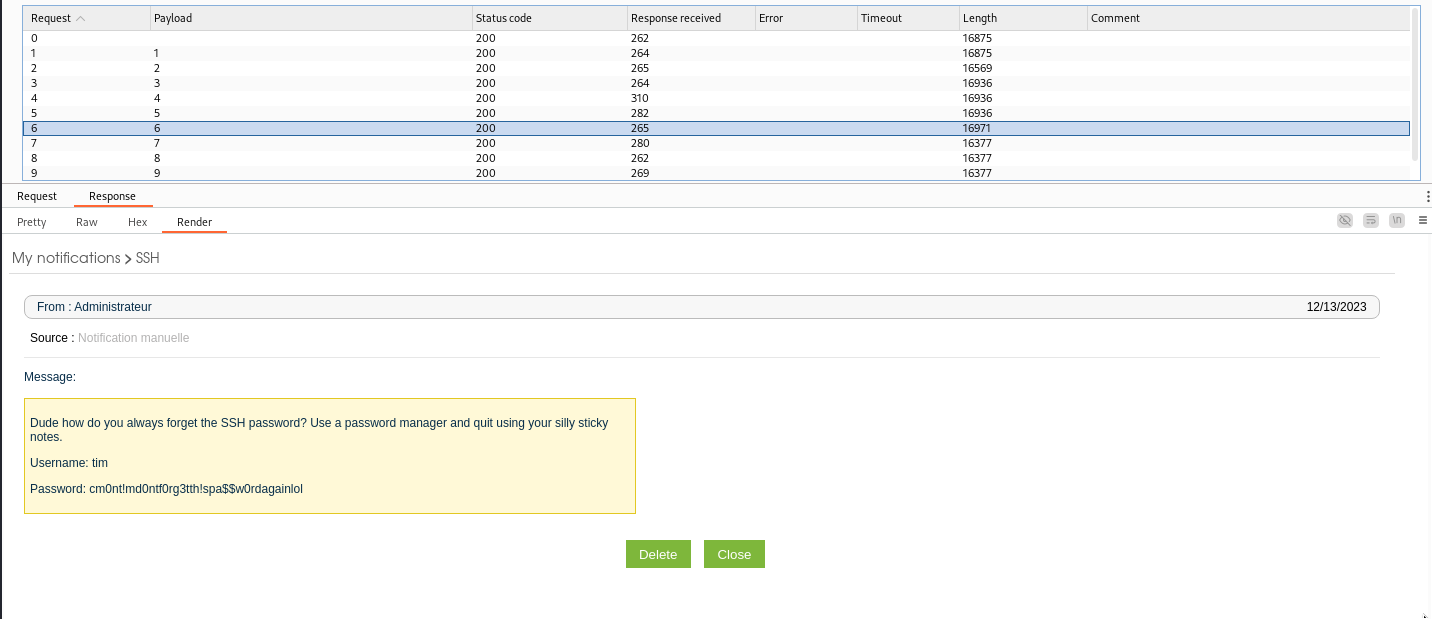Image resolution: width=1432 pixels, height=619 pixels.
Task: Select request row 5
Action: click(x=716, y=113)
